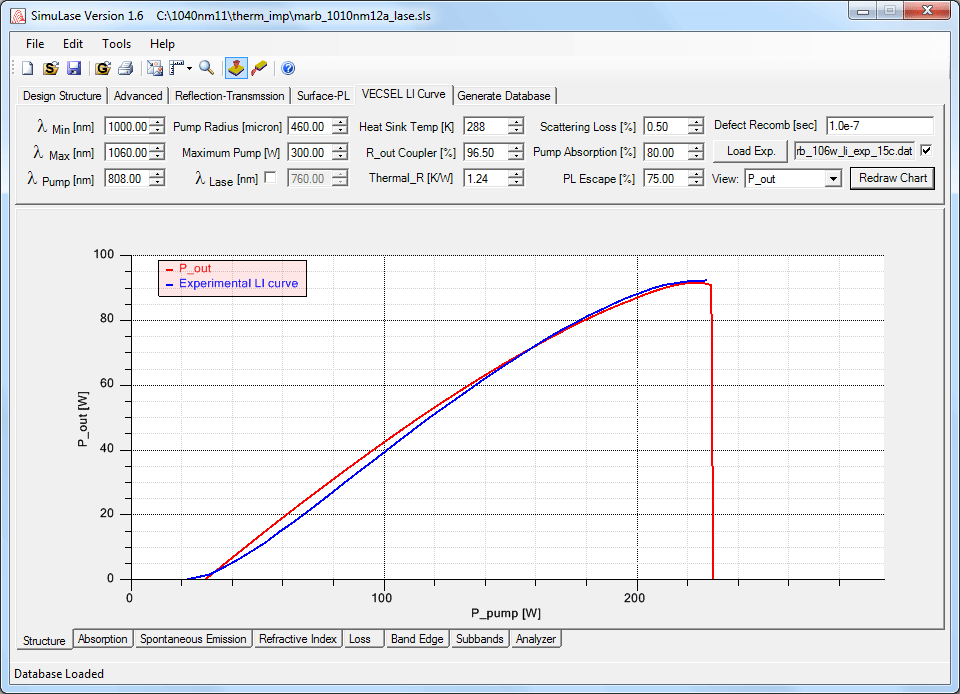Click the ruler scale icon
The width and height of the screenshot is (960, 694).
[x=177, y=68]
